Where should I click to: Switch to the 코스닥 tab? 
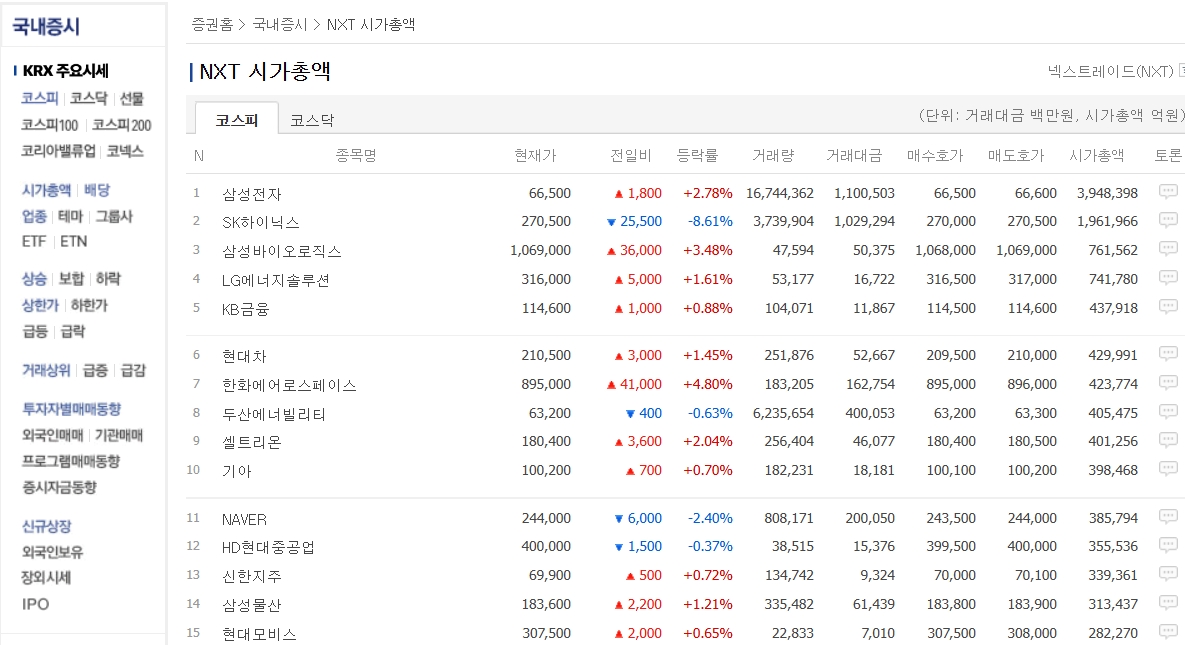pos(312,119)
